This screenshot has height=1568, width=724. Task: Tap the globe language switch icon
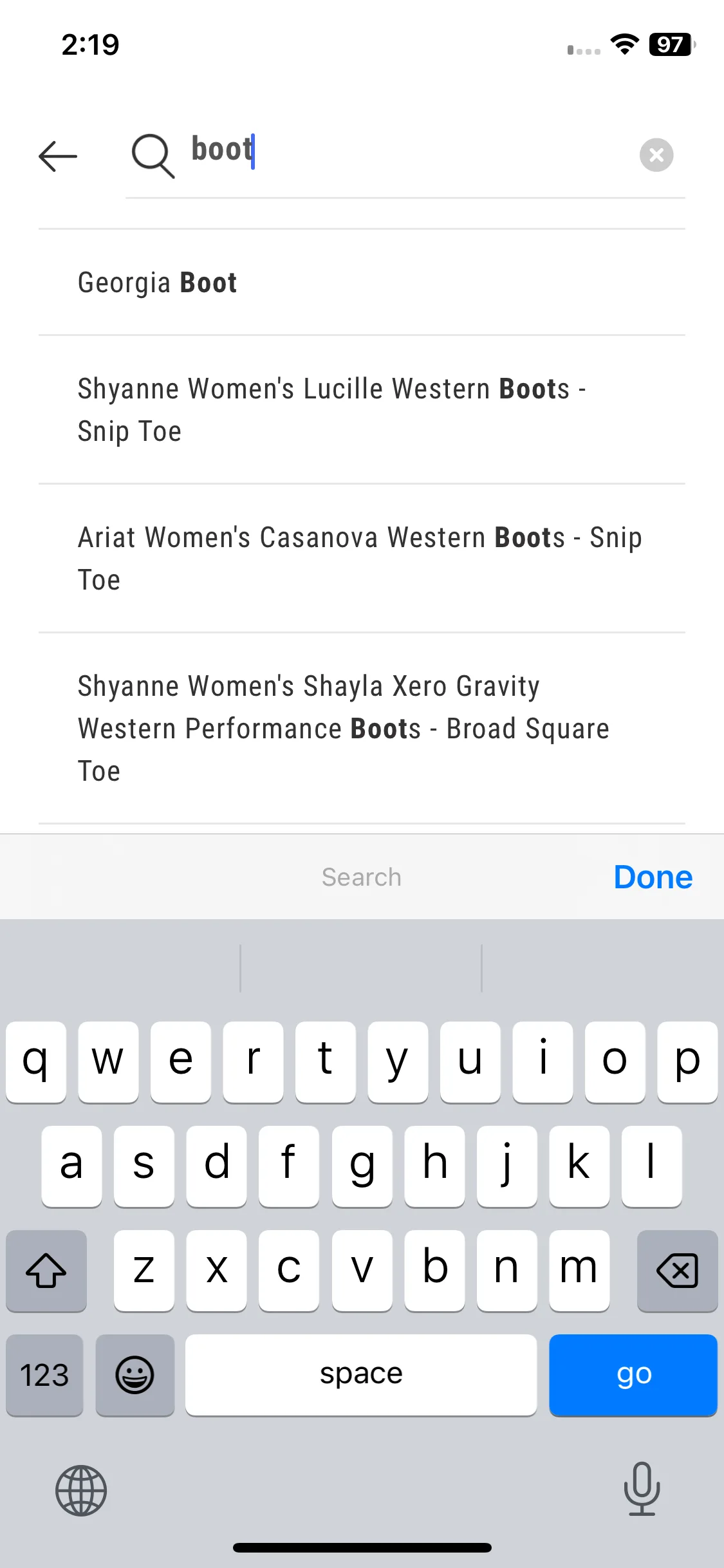point(81,1490)
